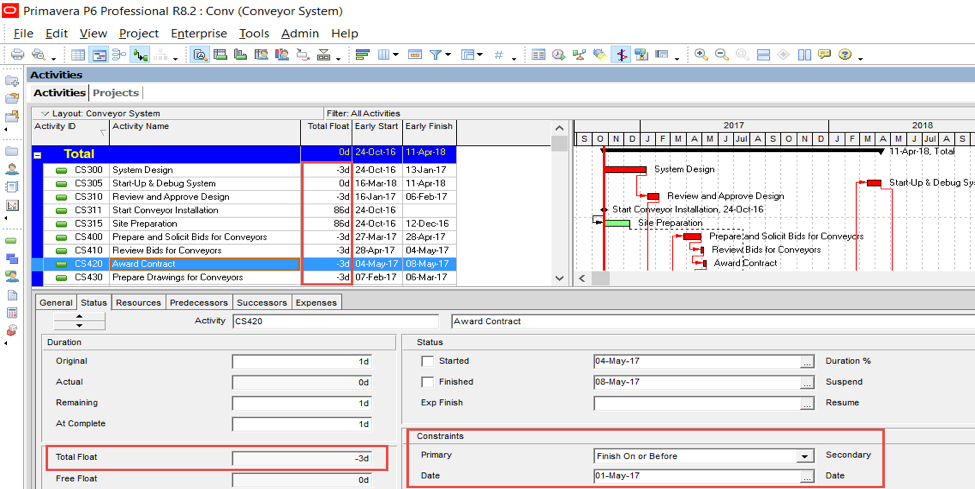Open the Project menu
975x489 pixels.
[x=139, y=34]
